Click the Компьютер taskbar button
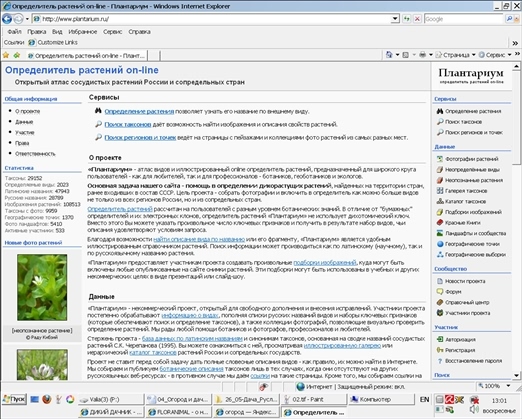Viewport: 522px width, 419px height. click(x=381, y=399)
